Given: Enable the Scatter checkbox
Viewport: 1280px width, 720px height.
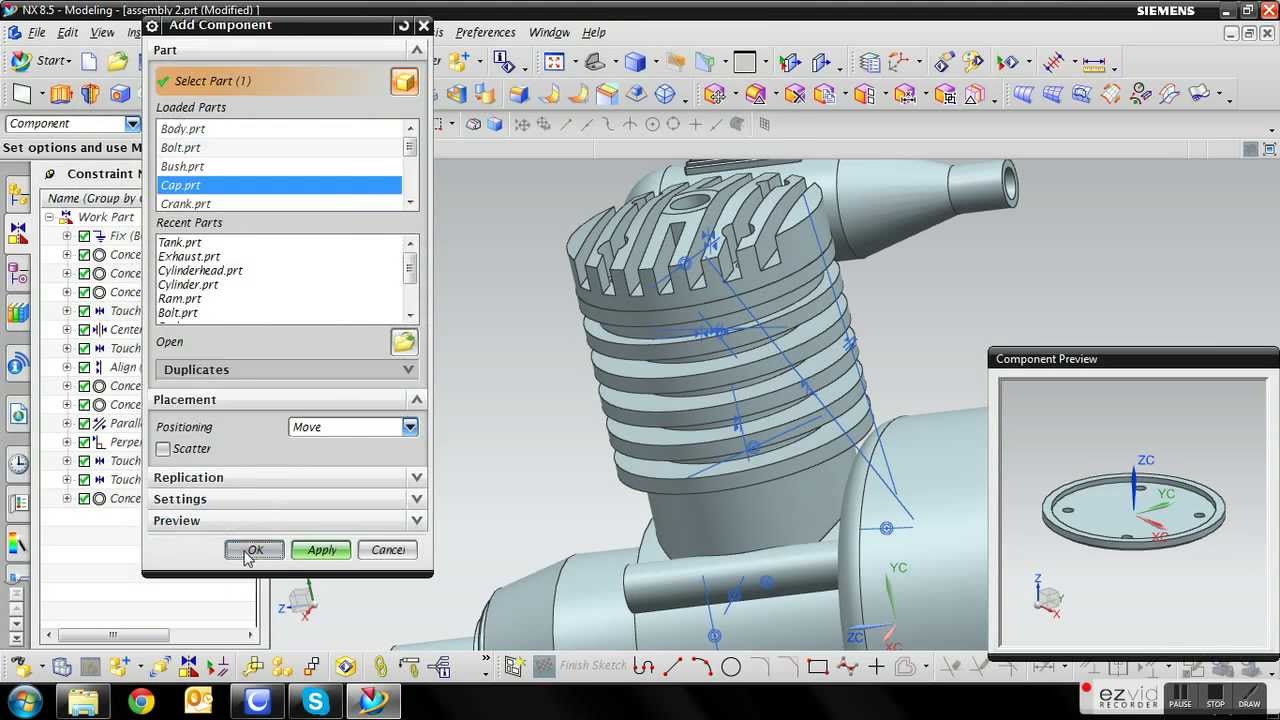Looking at the screenshot, I should 163,449.
